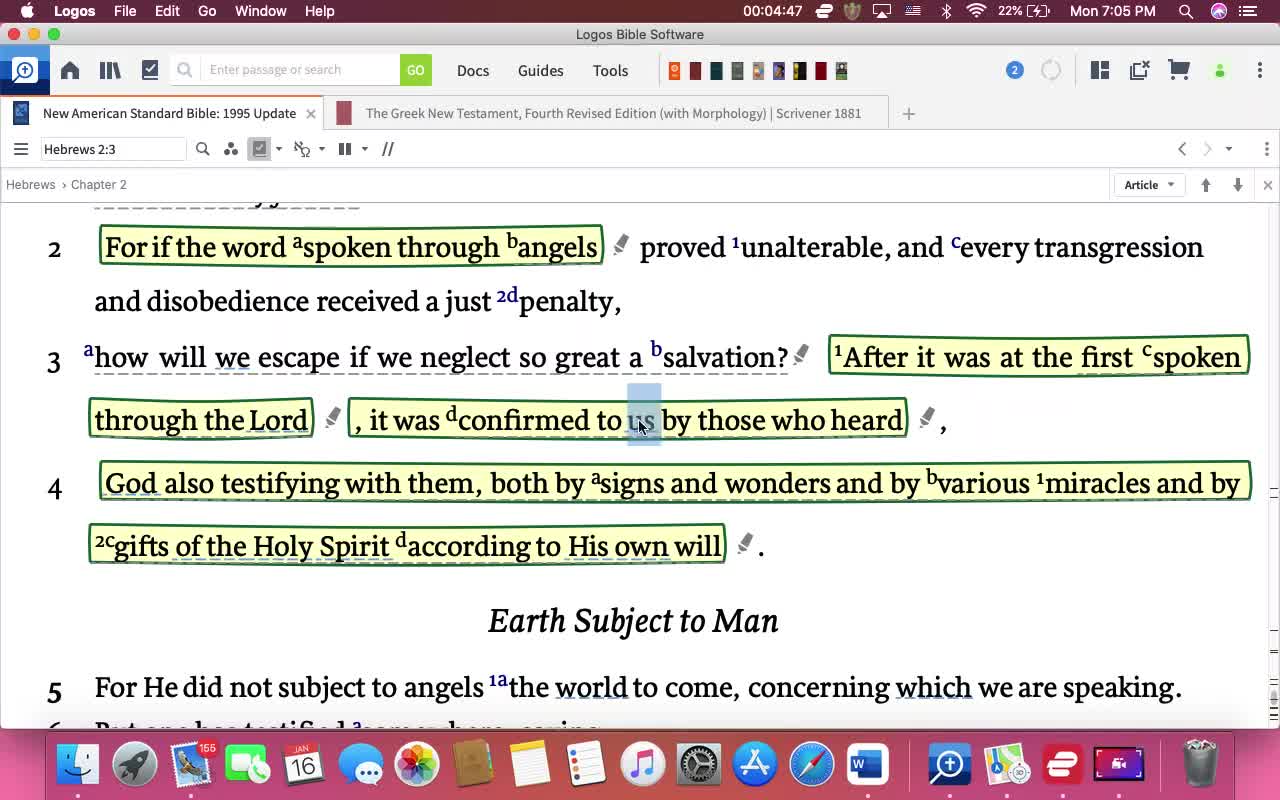Click the magnifier in the search box
Image resolution: width=1280 pixels, height=800 pixels.
pos(184,70)
